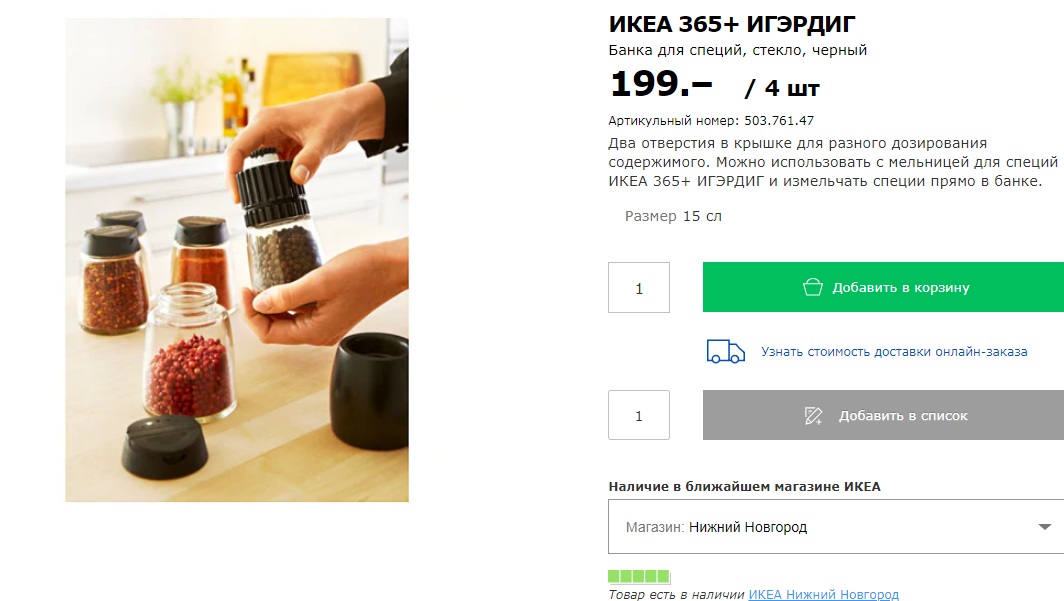Open the spice jar product photo
Viewport: 1064px width, 601px height.
point(237,260)
